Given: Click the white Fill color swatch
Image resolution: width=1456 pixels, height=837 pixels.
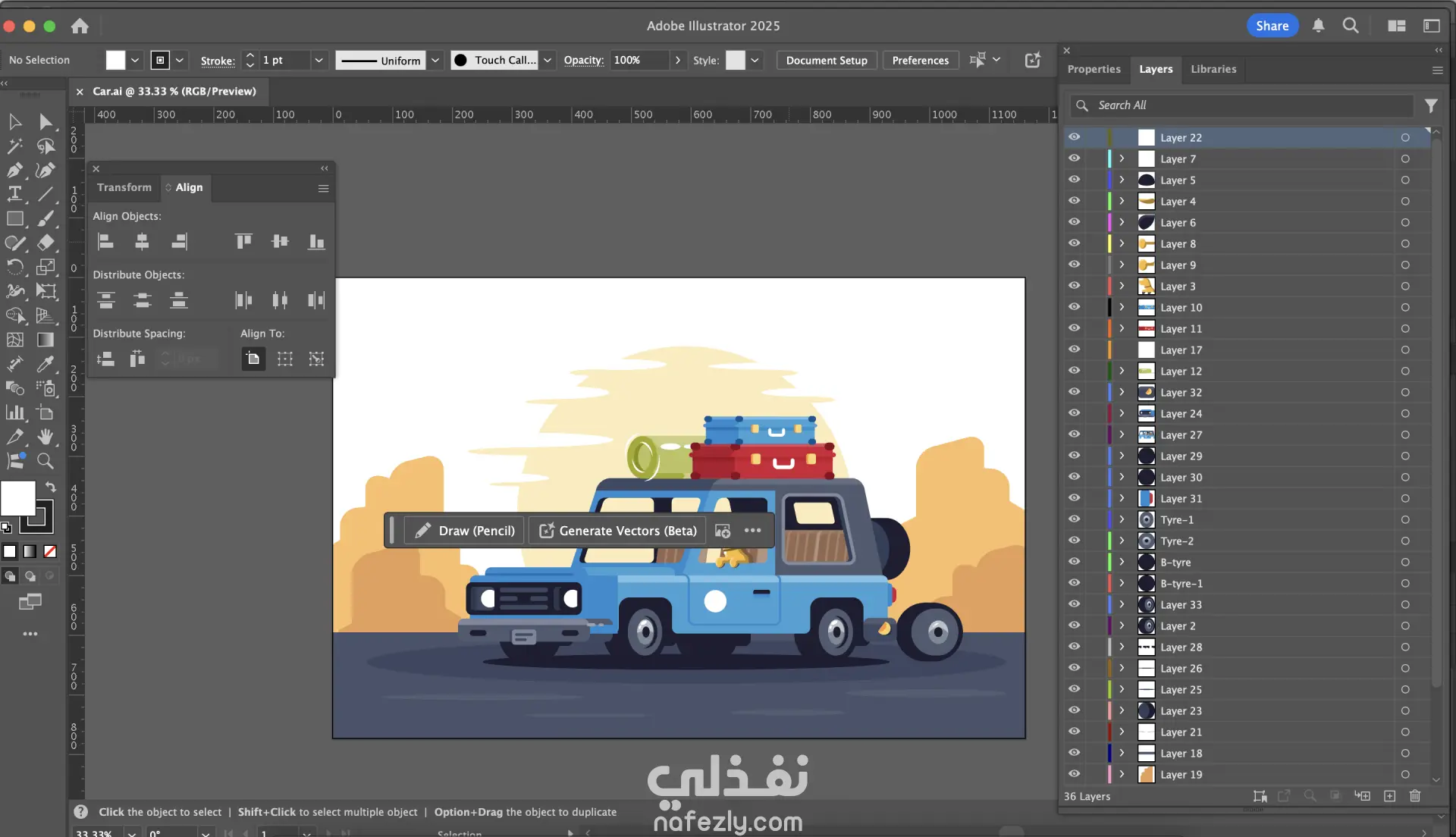Looking at the screenshot, I should (x=17, y=498).
